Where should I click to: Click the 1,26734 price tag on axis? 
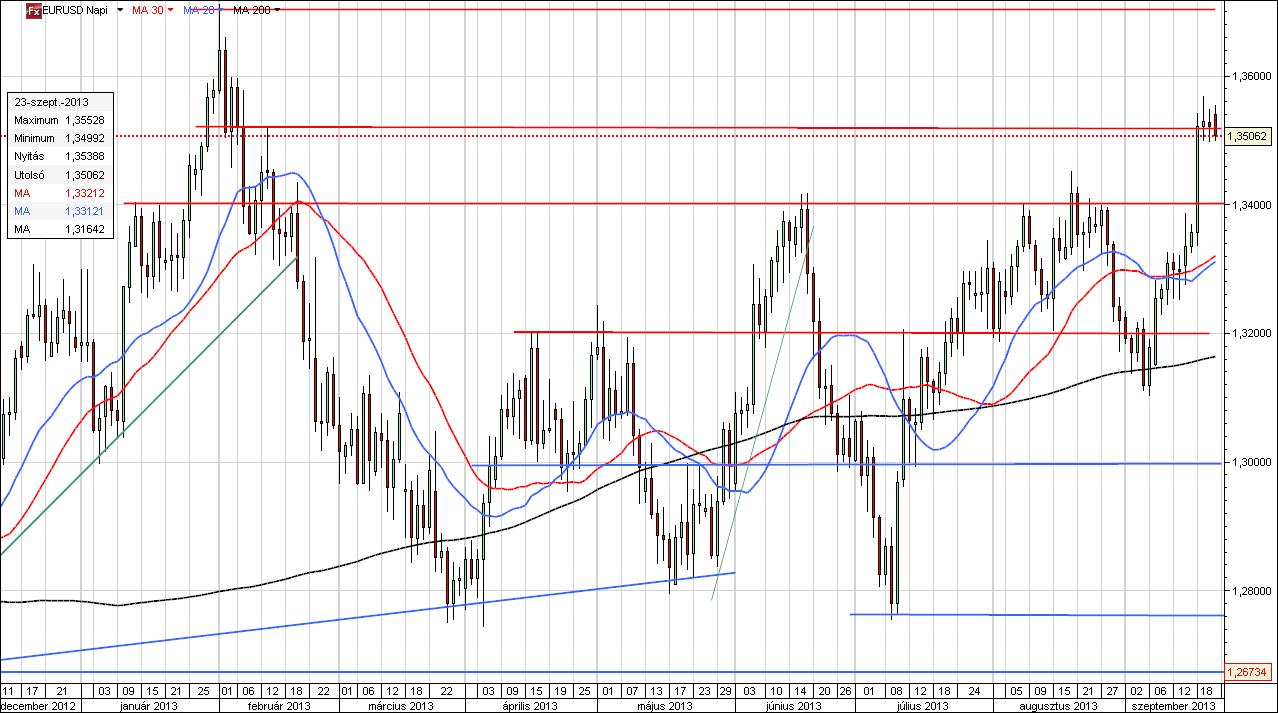1250,672
